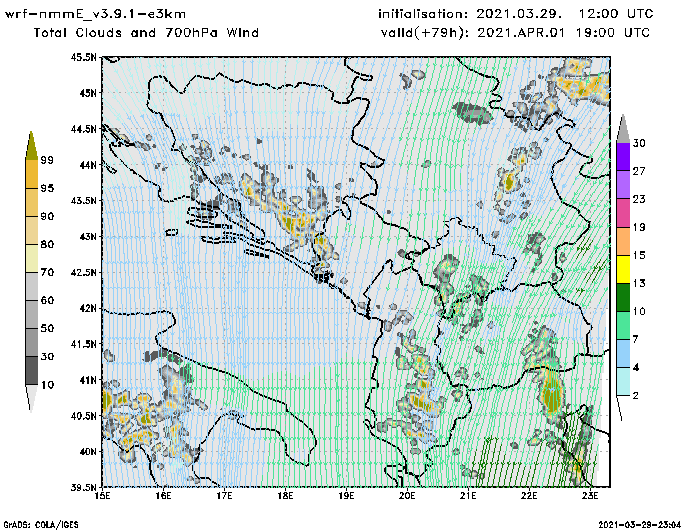The image size is (700, 530).
Task: Click the 41N latitude label
Action: pyautogui.click(x=88, y=380)
